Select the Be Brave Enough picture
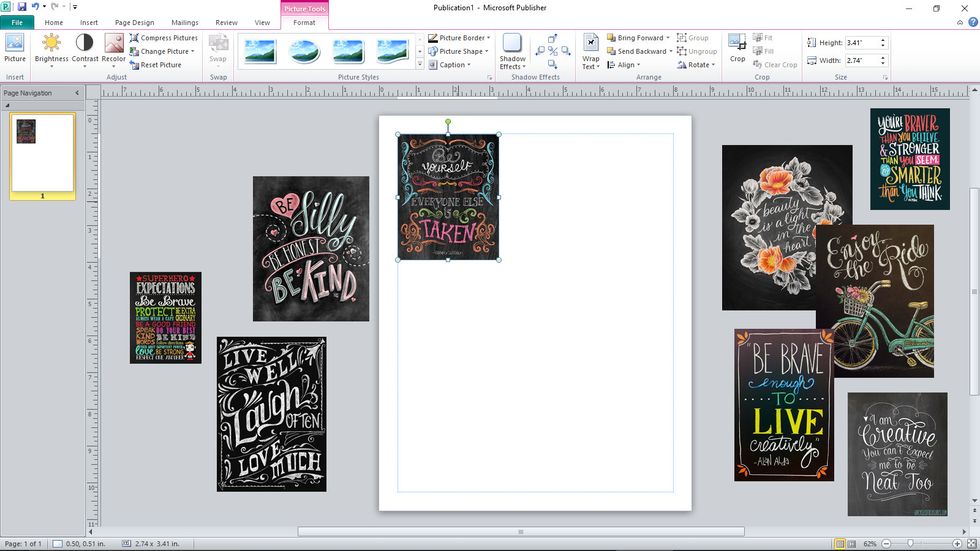 coord(784,405)
